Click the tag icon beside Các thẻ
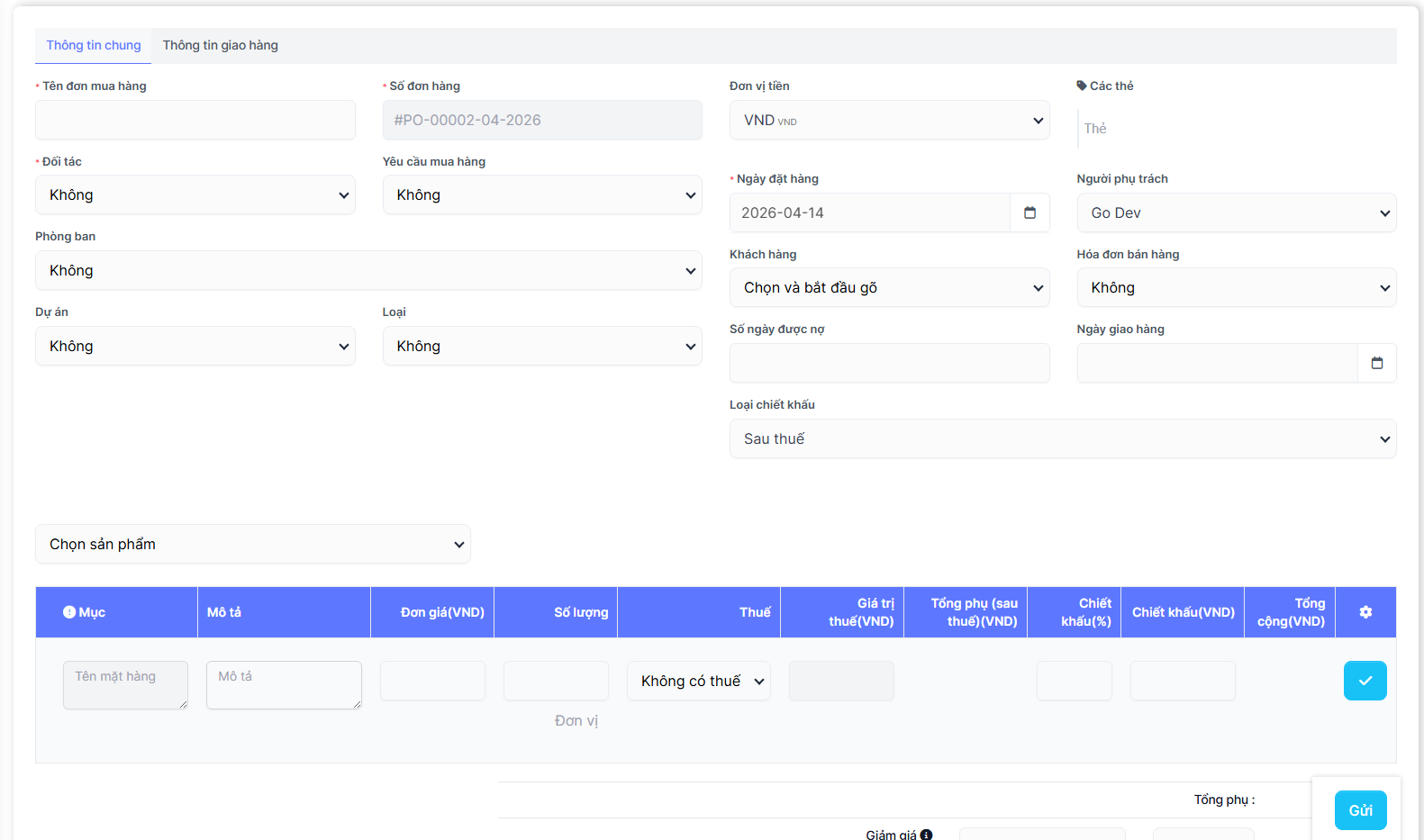Image resolution: width=1424 pixels, height=840 pixels. [1082, 86]
